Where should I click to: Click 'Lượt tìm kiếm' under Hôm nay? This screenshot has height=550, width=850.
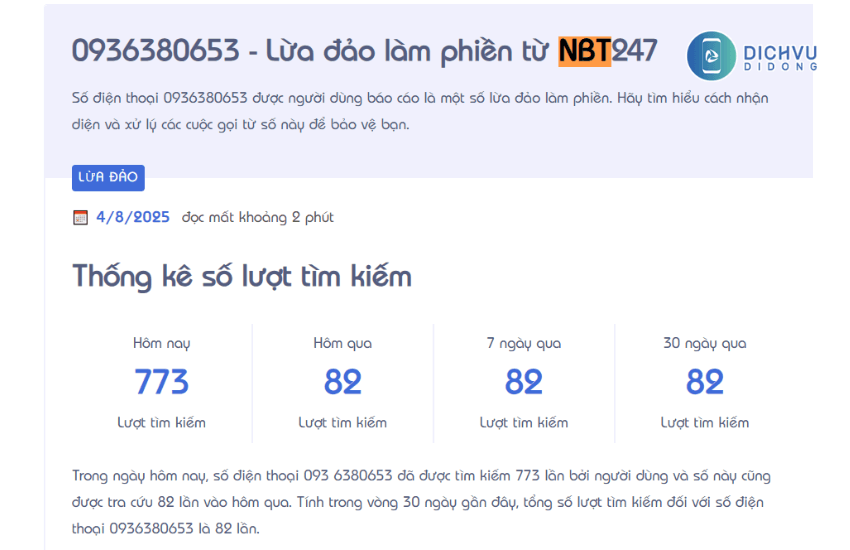162,423
